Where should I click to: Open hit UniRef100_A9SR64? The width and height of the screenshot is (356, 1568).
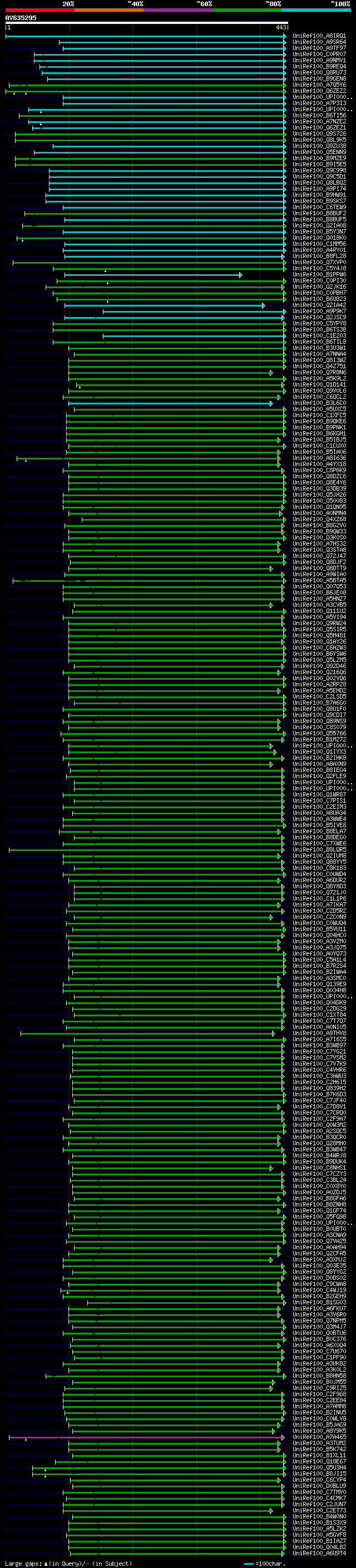point(319,42)
